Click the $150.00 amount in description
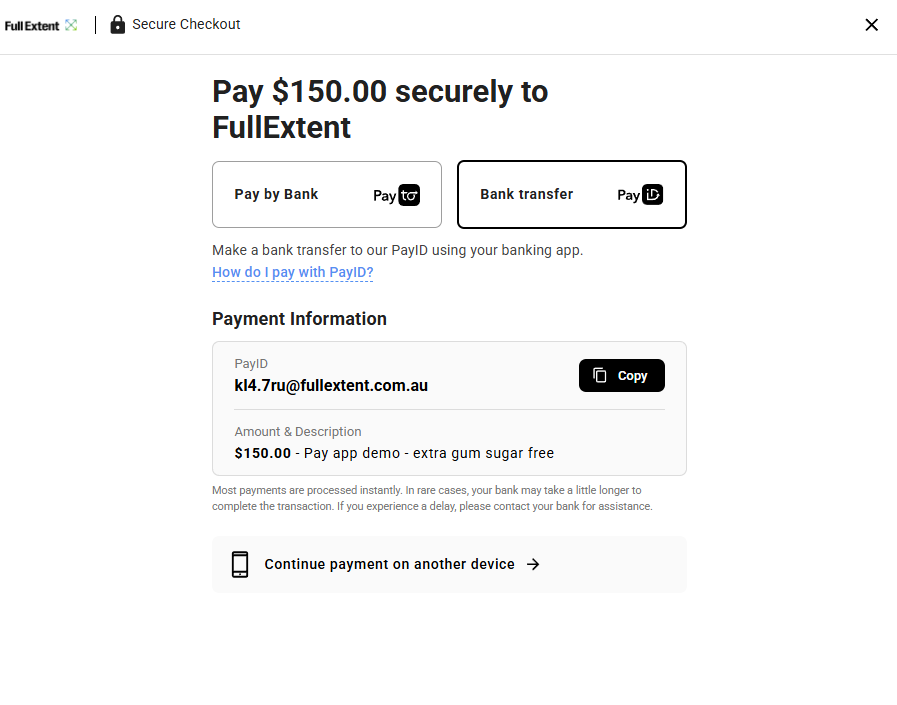This screenshot has height=705, width=897. [263, 453]
